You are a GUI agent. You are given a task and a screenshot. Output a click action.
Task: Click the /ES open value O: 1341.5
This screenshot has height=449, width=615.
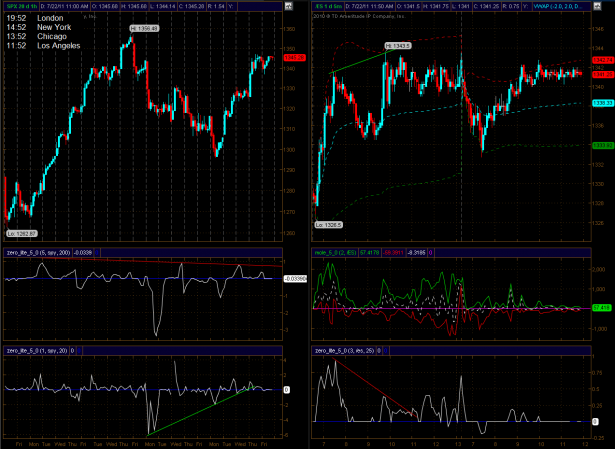(x=408, y=6)
